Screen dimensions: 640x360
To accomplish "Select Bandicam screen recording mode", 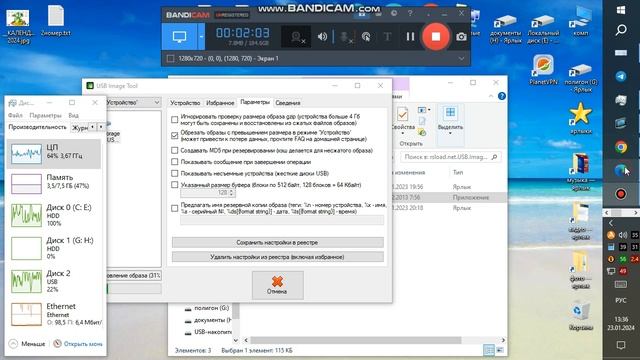I will point(180,37).
